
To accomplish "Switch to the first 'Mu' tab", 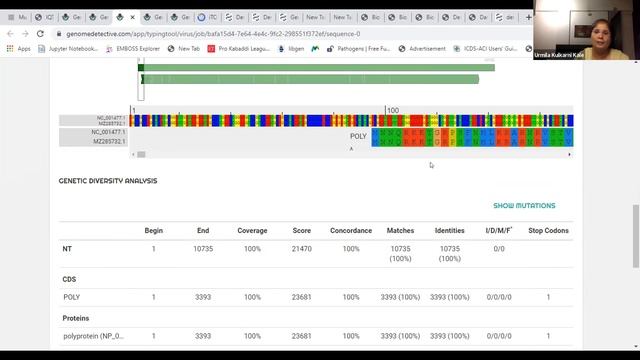I will pos(17,17).
